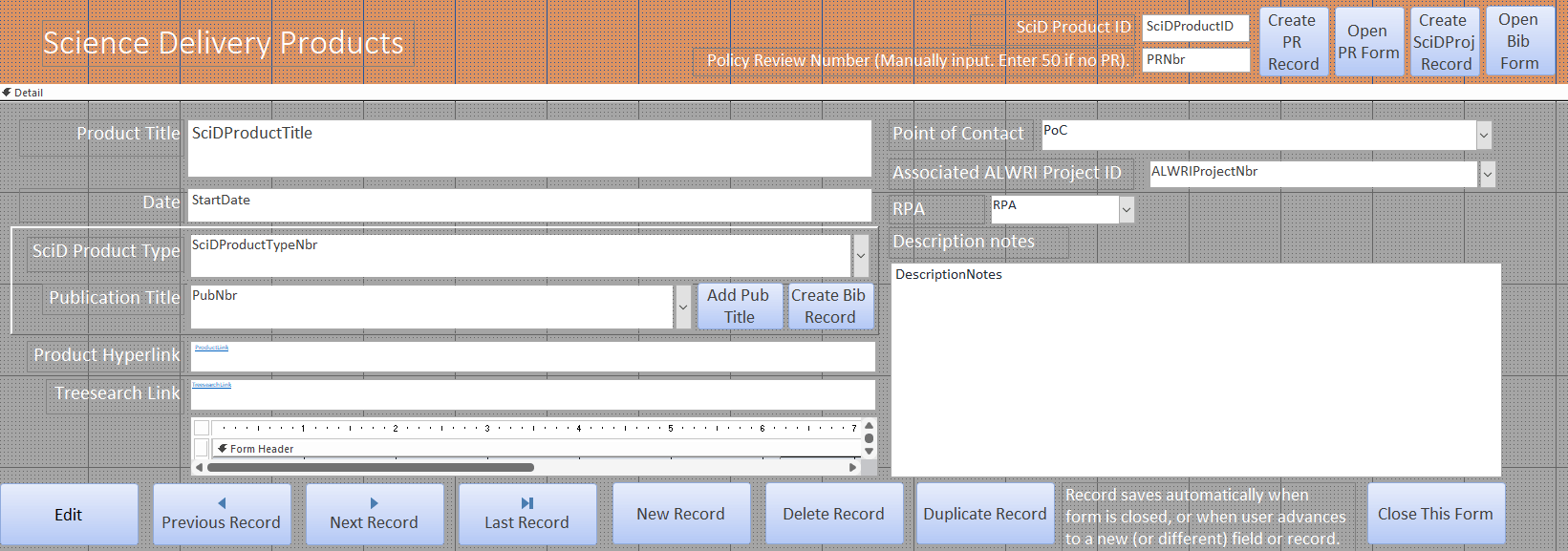Select the Publication Title label
The width and height of the screenshot is (1568, 551).
click(112, 298)
